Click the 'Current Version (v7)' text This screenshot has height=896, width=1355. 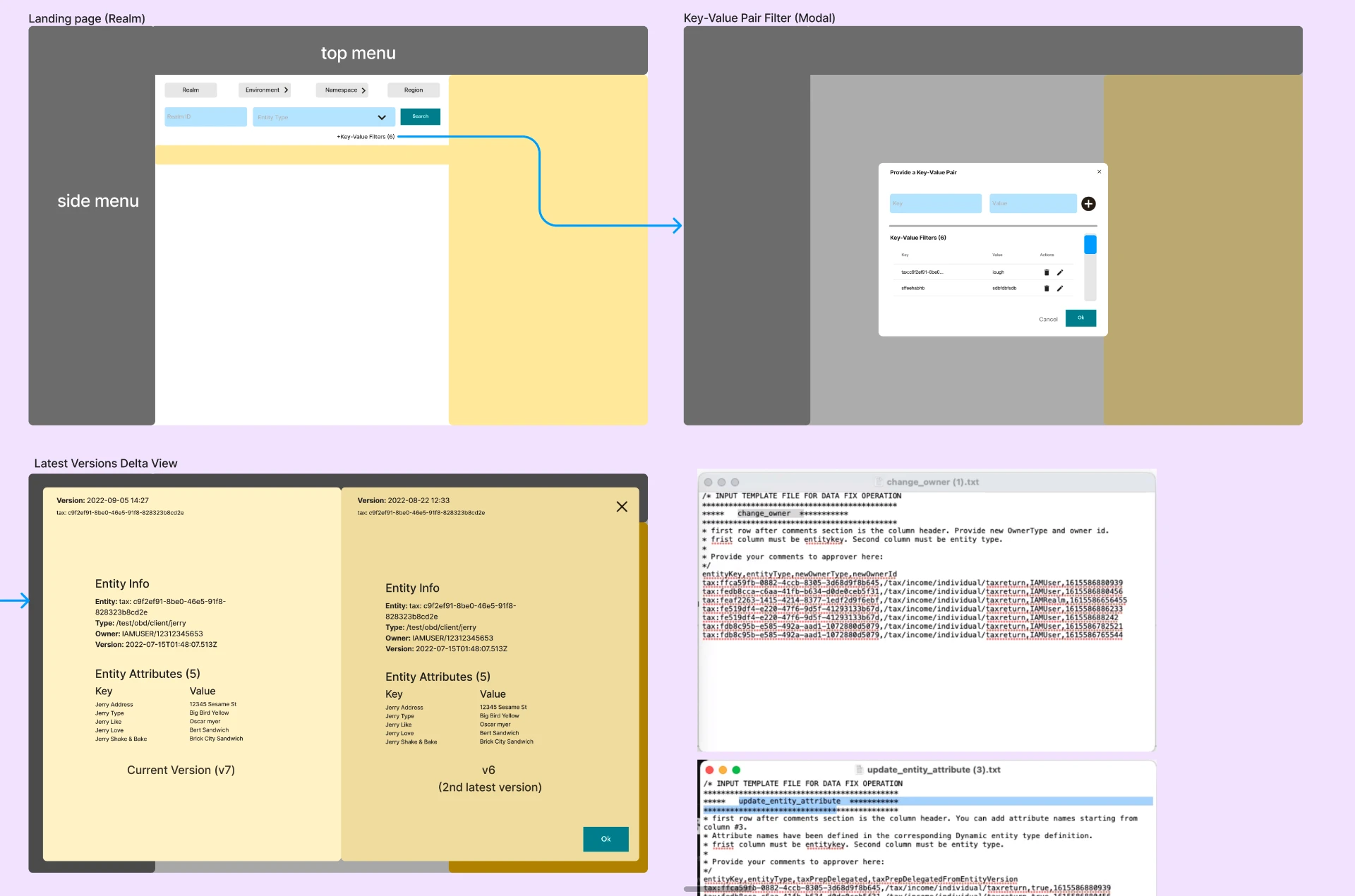coord(181,770)
